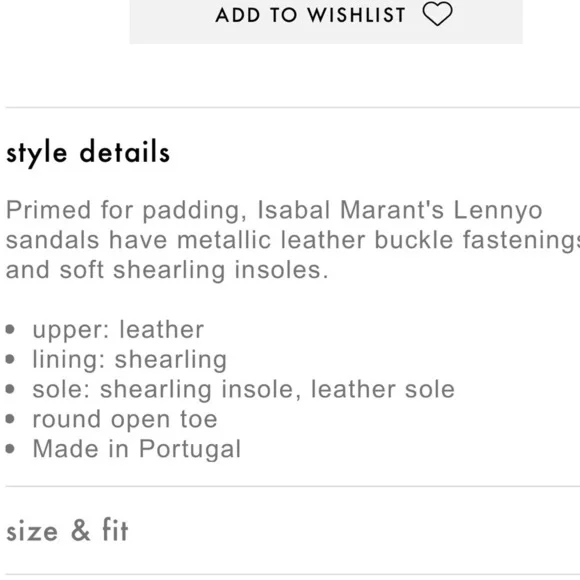The image size is (580, 580).
Task: Click the divider line above size & fit
Action: [x=293, y=486]
